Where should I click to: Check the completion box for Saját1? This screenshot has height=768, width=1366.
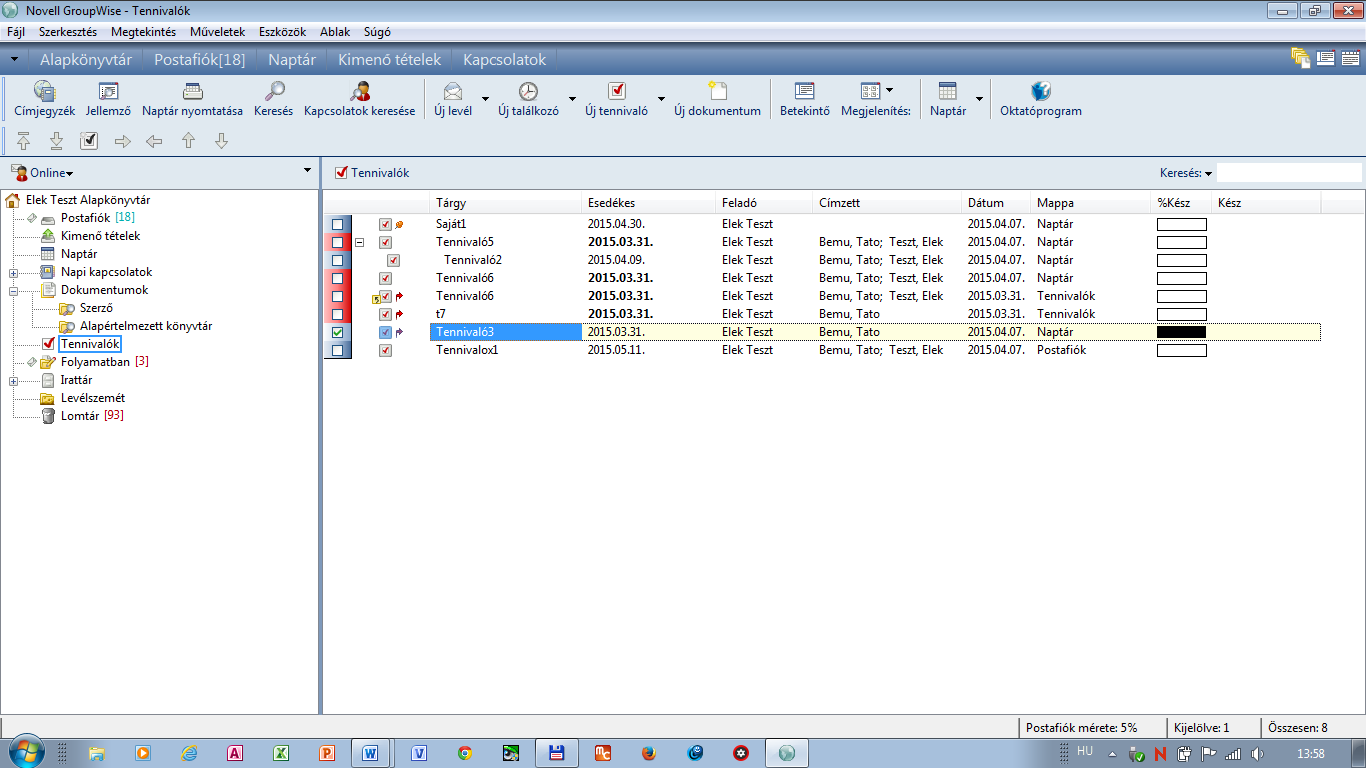coord(338,224)
